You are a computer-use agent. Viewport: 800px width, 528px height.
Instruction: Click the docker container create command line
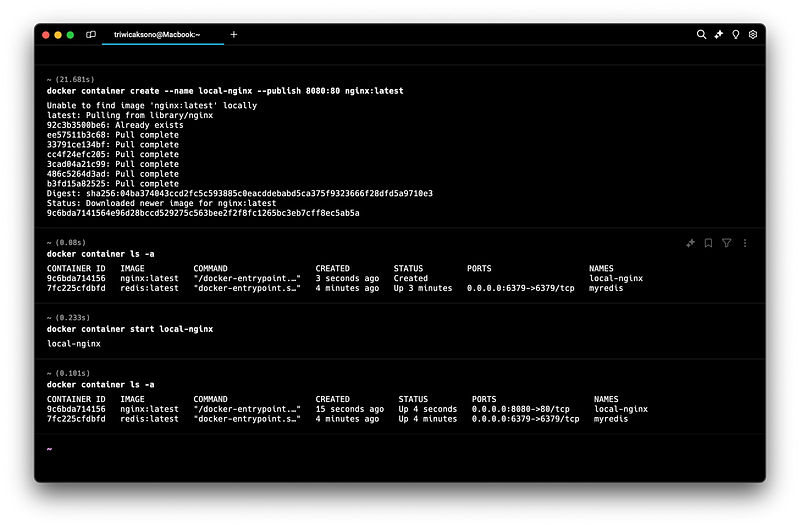coord(225,91)
